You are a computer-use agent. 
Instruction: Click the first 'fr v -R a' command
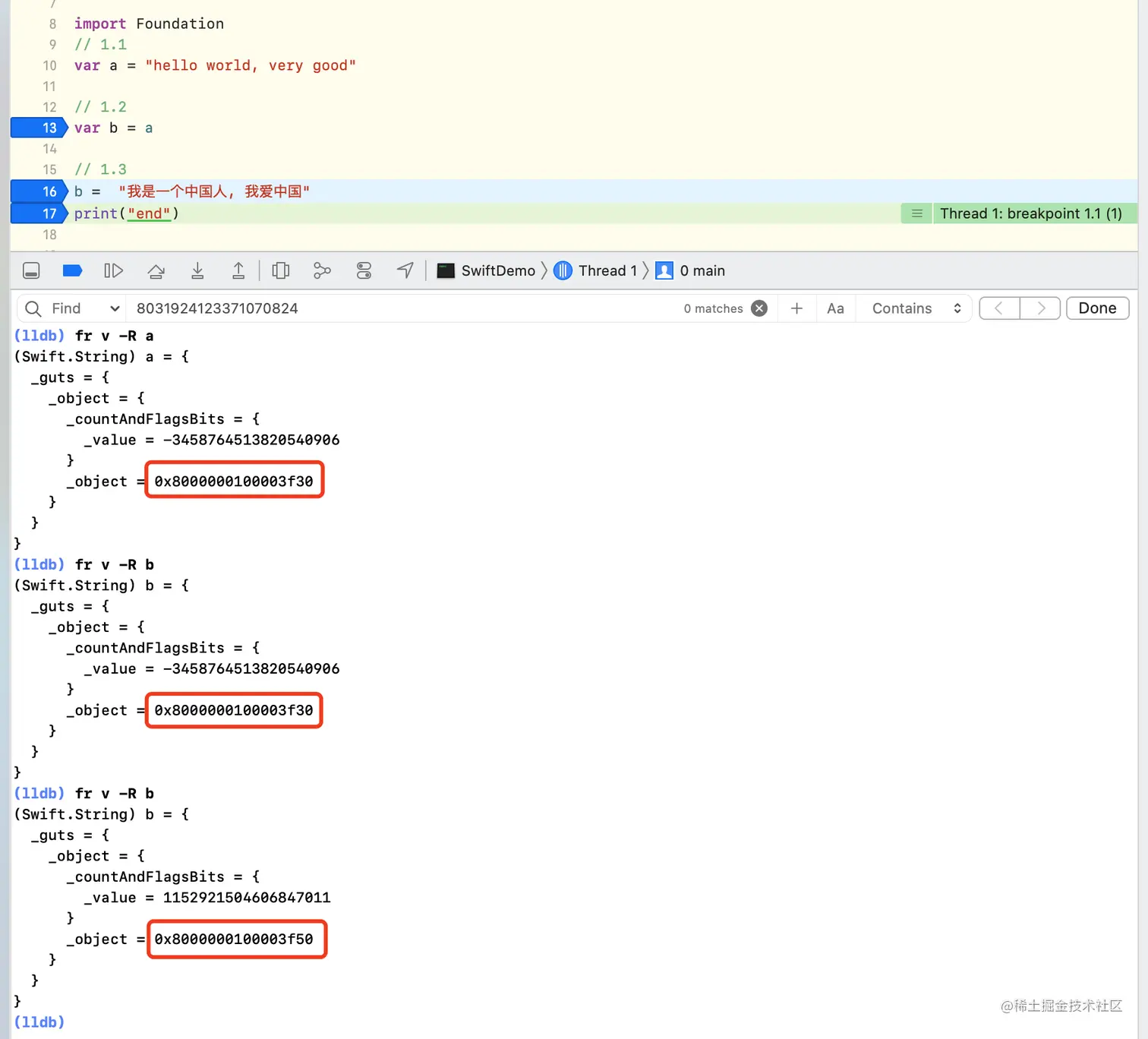(114, 336)
